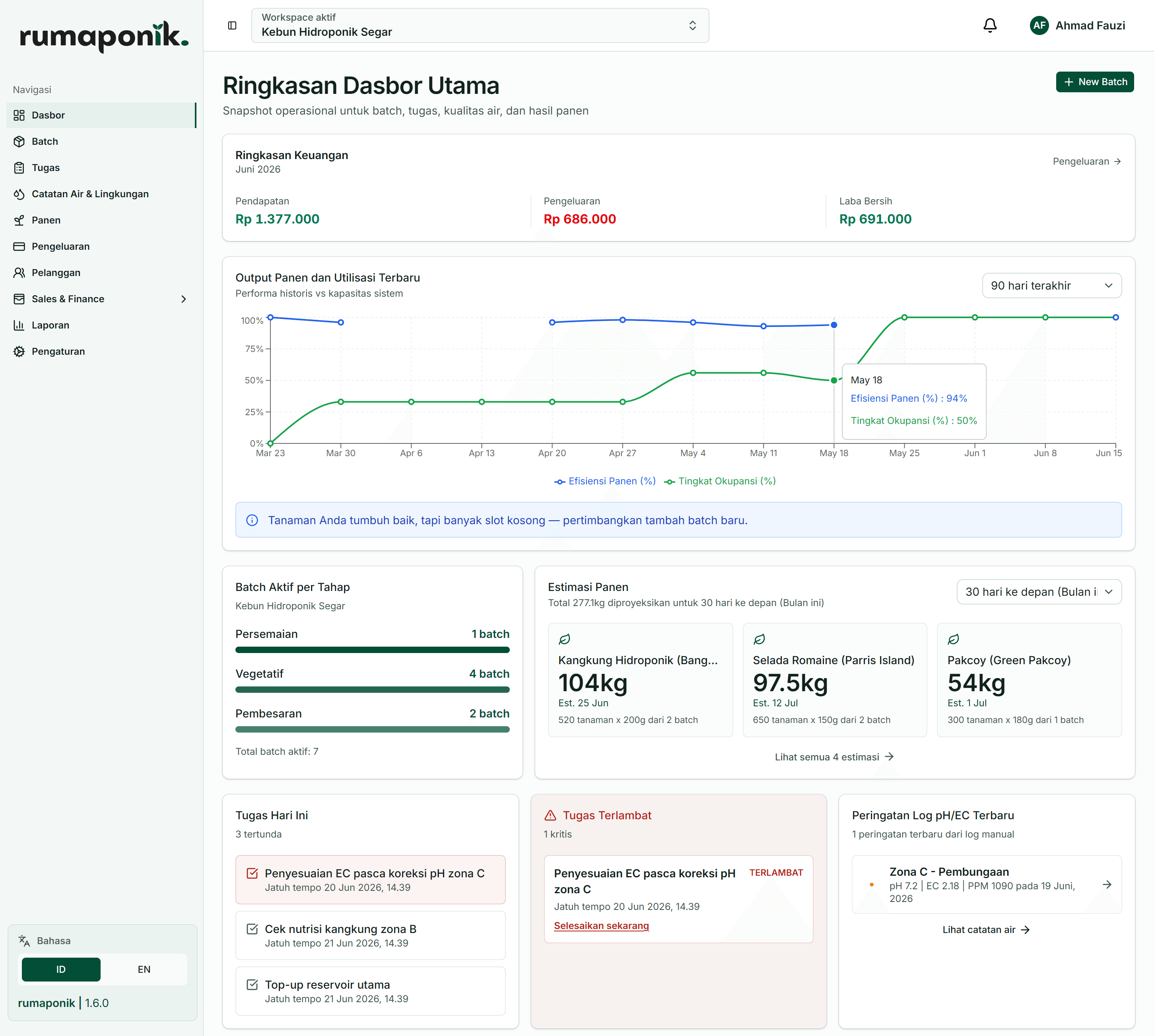
Task: Click the Catatan Air droplet icon
Action: (x=19, y=194)
